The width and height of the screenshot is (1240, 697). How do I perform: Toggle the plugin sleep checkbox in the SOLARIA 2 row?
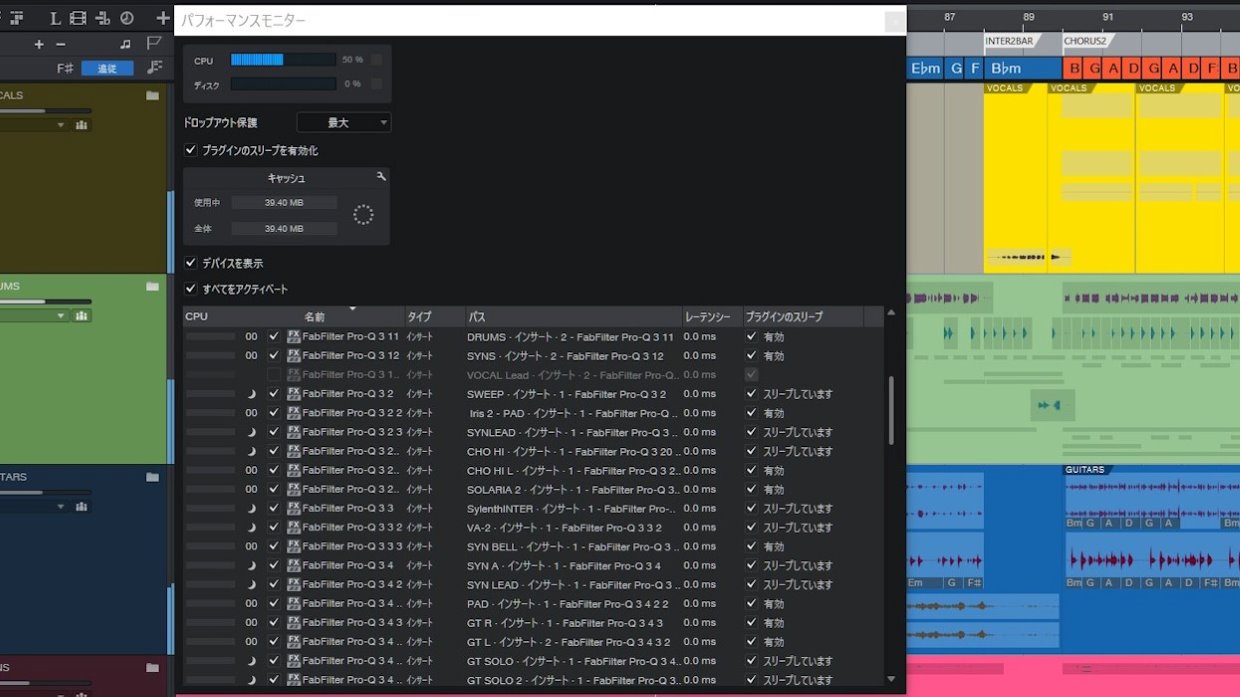(x=752, y=490)
